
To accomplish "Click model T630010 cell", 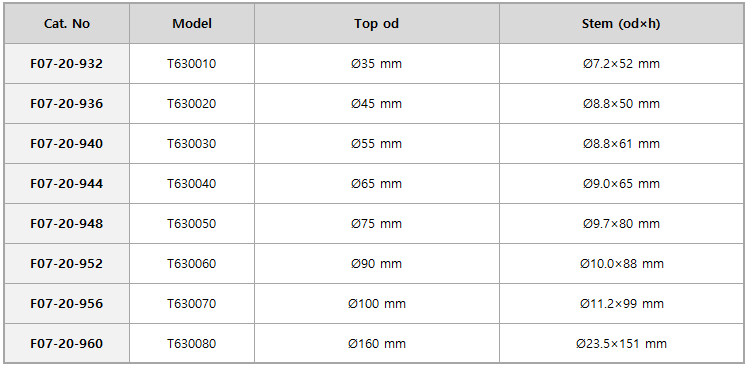I will (192, 63).
